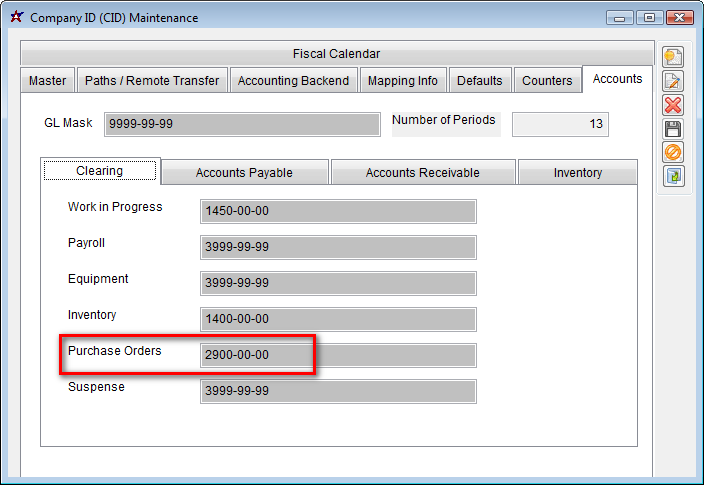The image size is (704, 485).
Task: Click the Number of Periods field
Action: tap(559, 124)
